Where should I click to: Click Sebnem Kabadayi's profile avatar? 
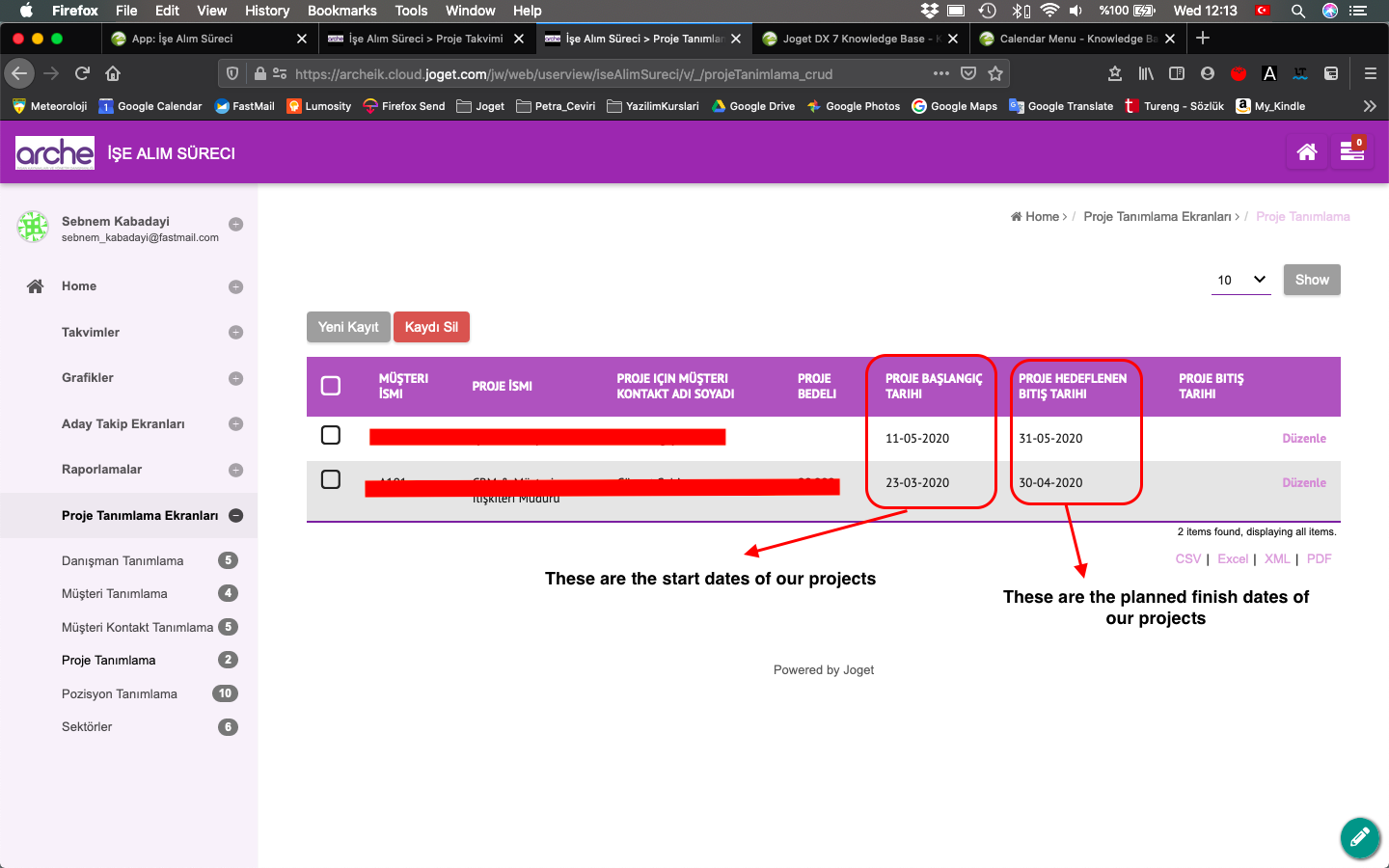(33, 227)
